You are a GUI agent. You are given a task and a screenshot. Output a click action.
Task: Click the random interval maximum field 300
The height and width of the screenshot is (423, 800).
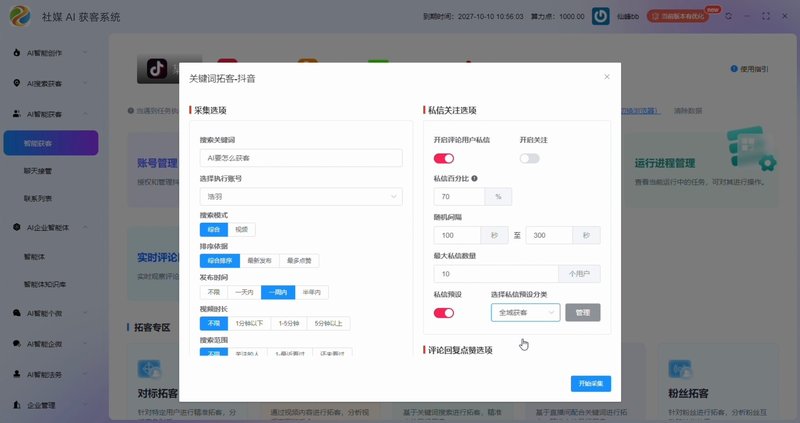(x=549, y=235)
